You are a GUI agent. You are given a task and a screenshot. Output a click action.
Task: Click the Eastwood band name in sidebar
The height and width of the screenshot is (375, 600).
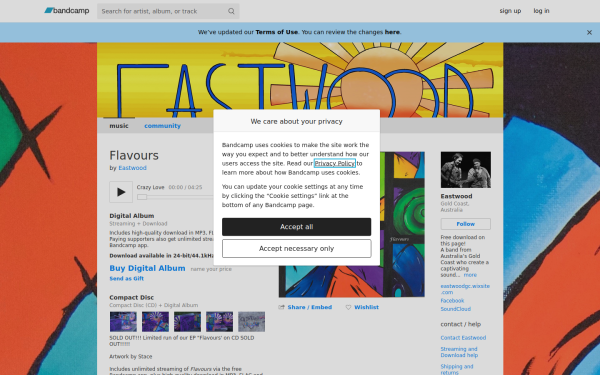456,196
